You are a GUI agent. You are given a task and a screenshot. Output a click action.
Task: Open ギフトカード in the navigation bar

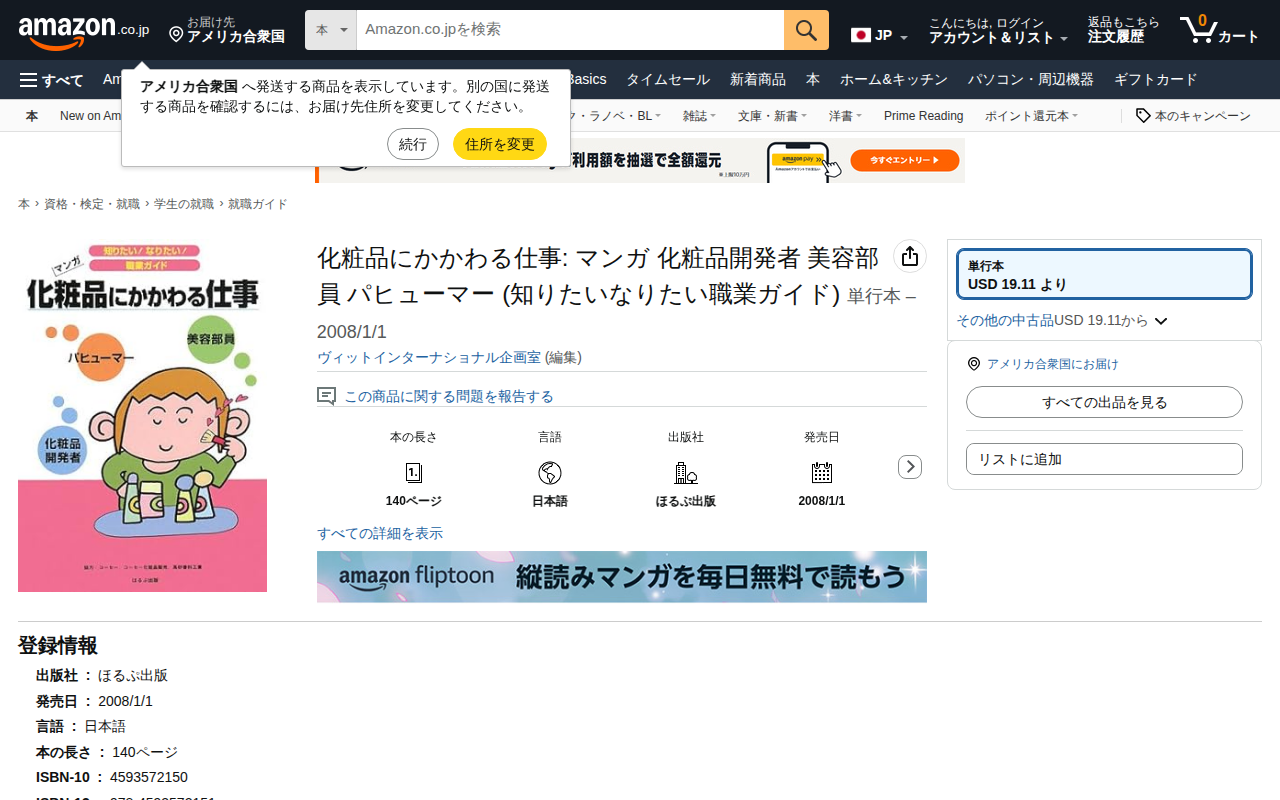pyautogui.click(x=1155, y=80)
